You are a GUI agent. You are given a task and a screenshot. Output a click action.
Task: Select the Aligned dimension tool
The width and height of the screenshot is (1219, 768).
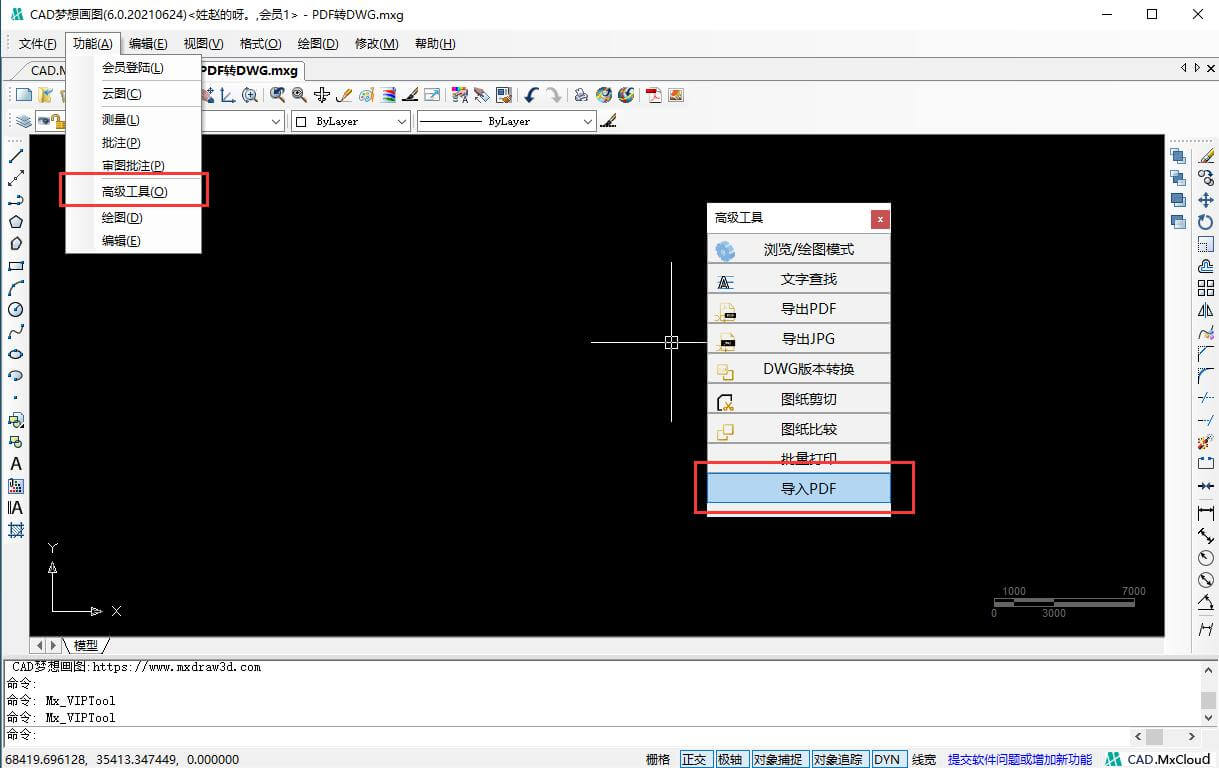[1206, 536]
